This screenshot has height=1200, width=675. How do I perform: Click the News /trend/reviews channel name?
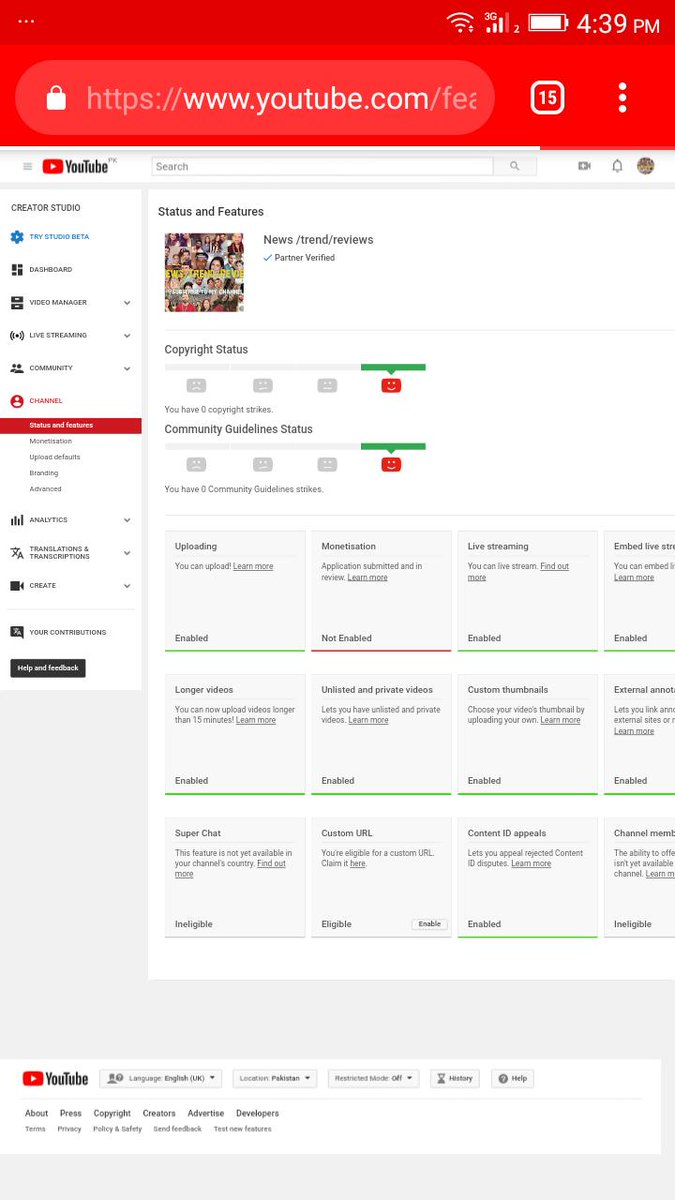pyautogui.click(x=318, y=240)
